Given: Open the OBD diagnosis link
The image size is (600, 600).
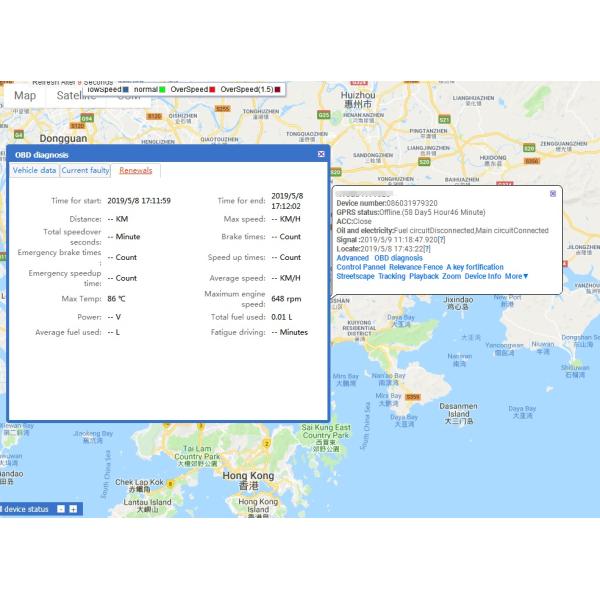Looking at the screenshot, I should click(398, 258).
